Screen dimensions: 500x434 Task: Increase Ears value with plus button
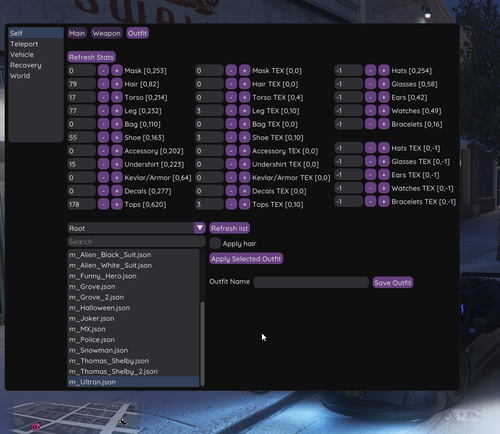(384, 97)
